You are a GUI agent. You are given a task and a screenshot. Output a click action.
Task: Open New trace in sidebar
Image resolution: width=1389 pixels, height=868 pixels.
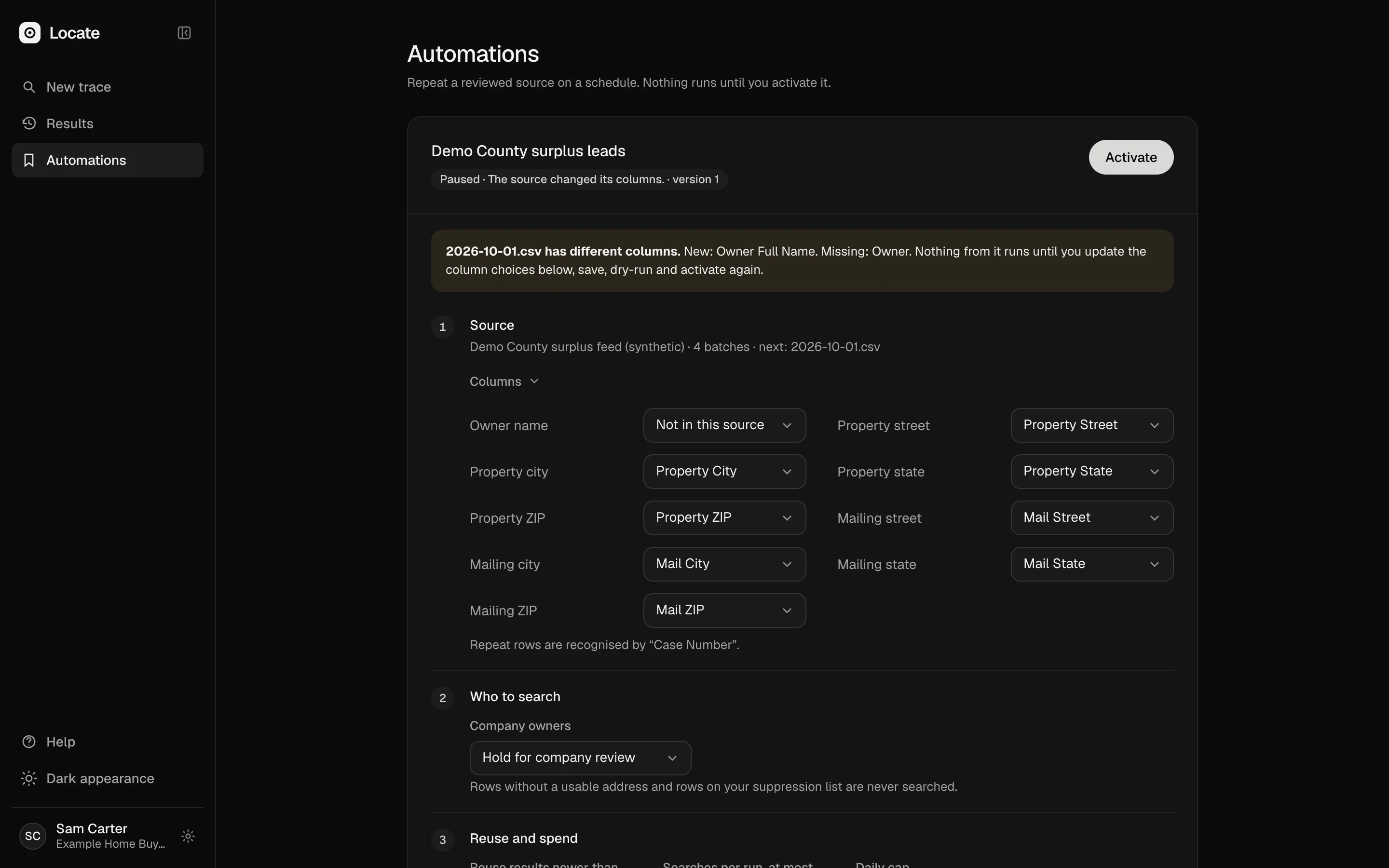tap(108, 87)
